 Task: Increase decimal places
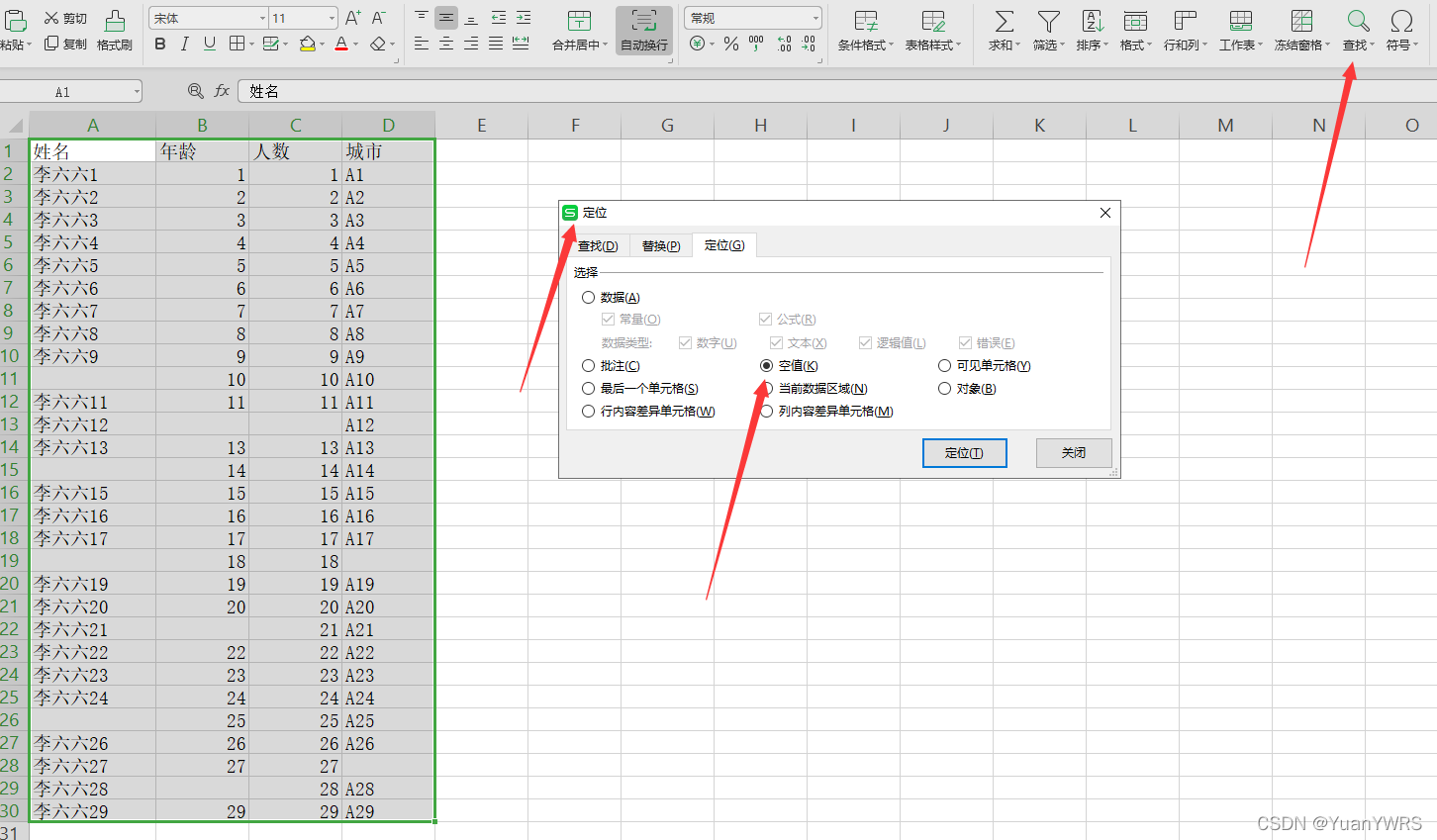[784, 44]
